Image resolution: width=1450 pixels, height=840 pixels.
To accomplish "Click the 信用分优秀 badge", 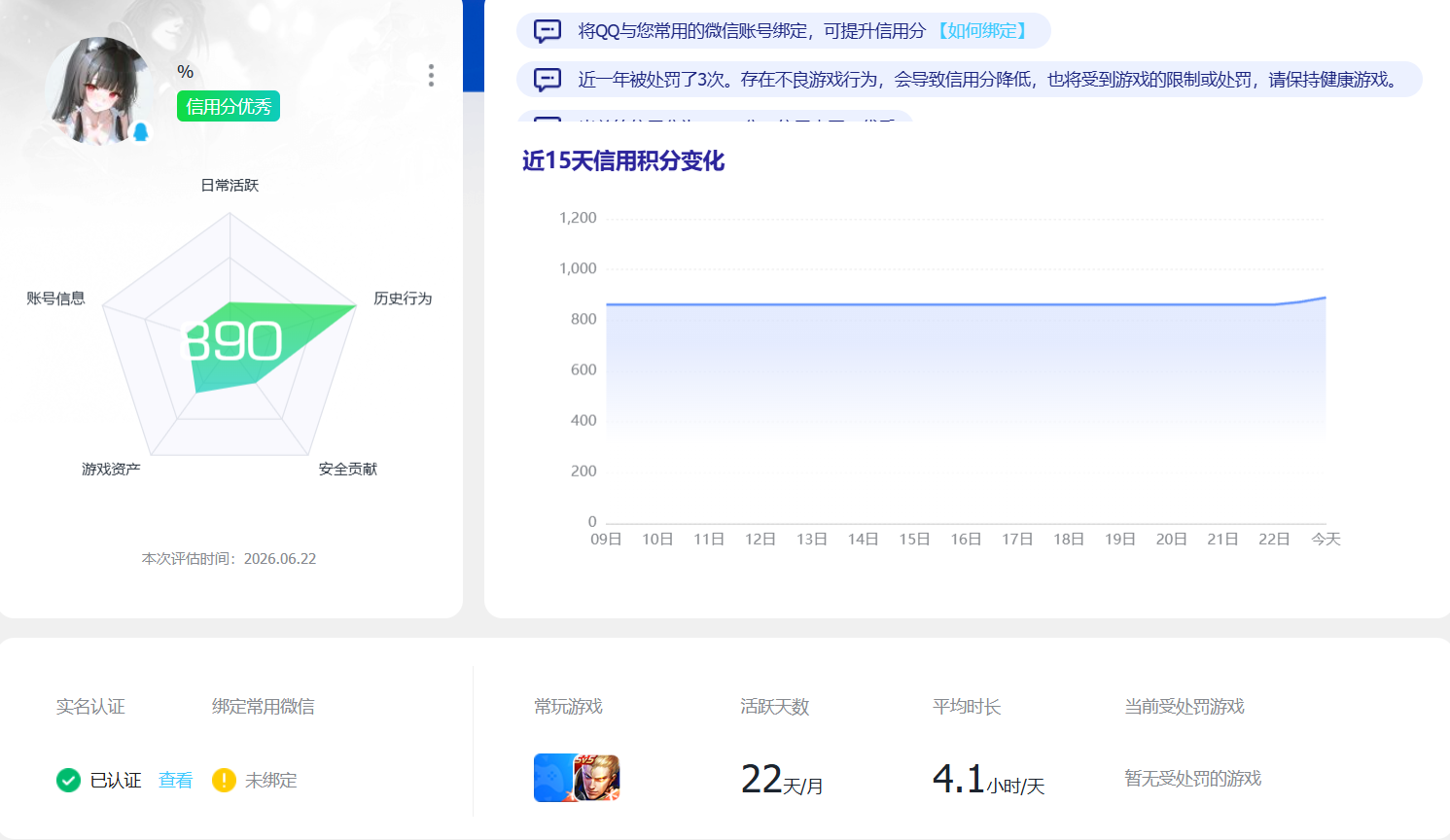I will tap(229, 106).
